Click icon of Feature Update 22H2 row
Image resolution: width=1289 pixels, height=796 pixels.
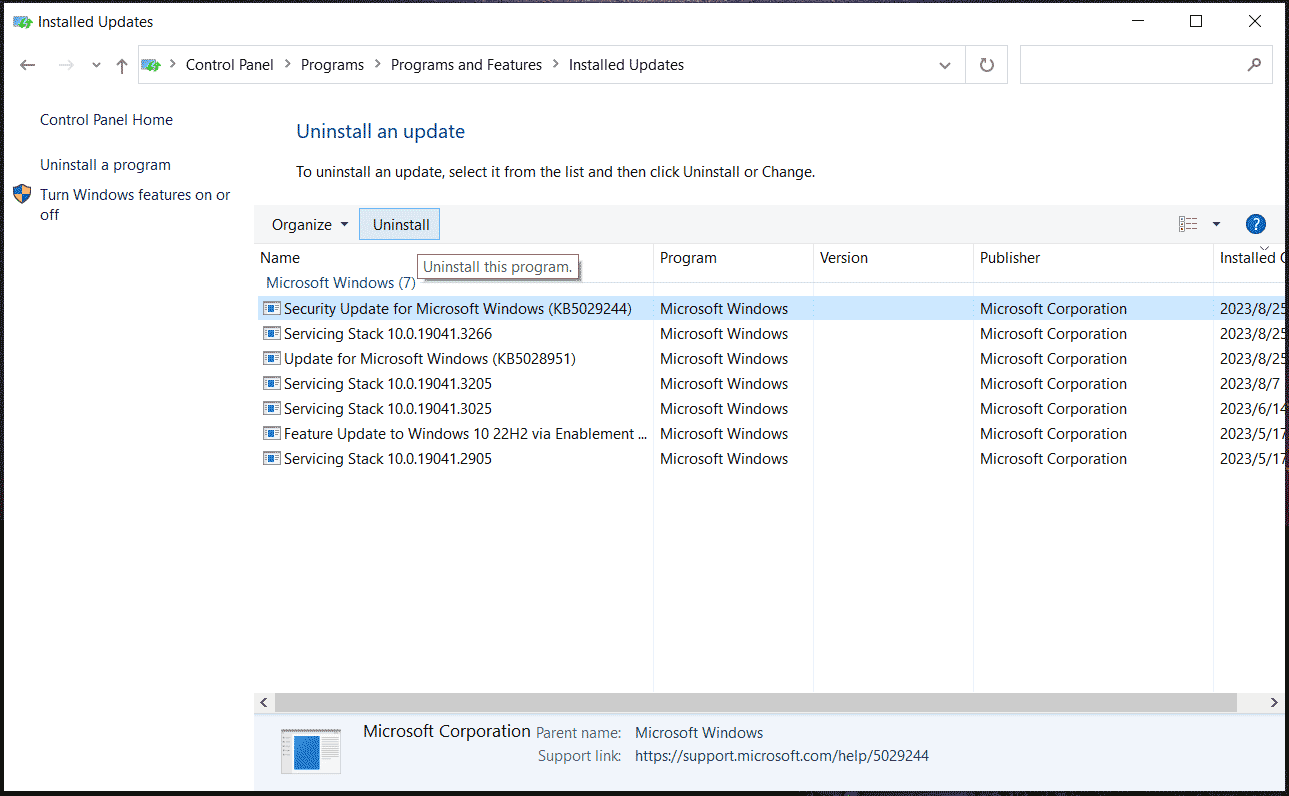point(271,433)
